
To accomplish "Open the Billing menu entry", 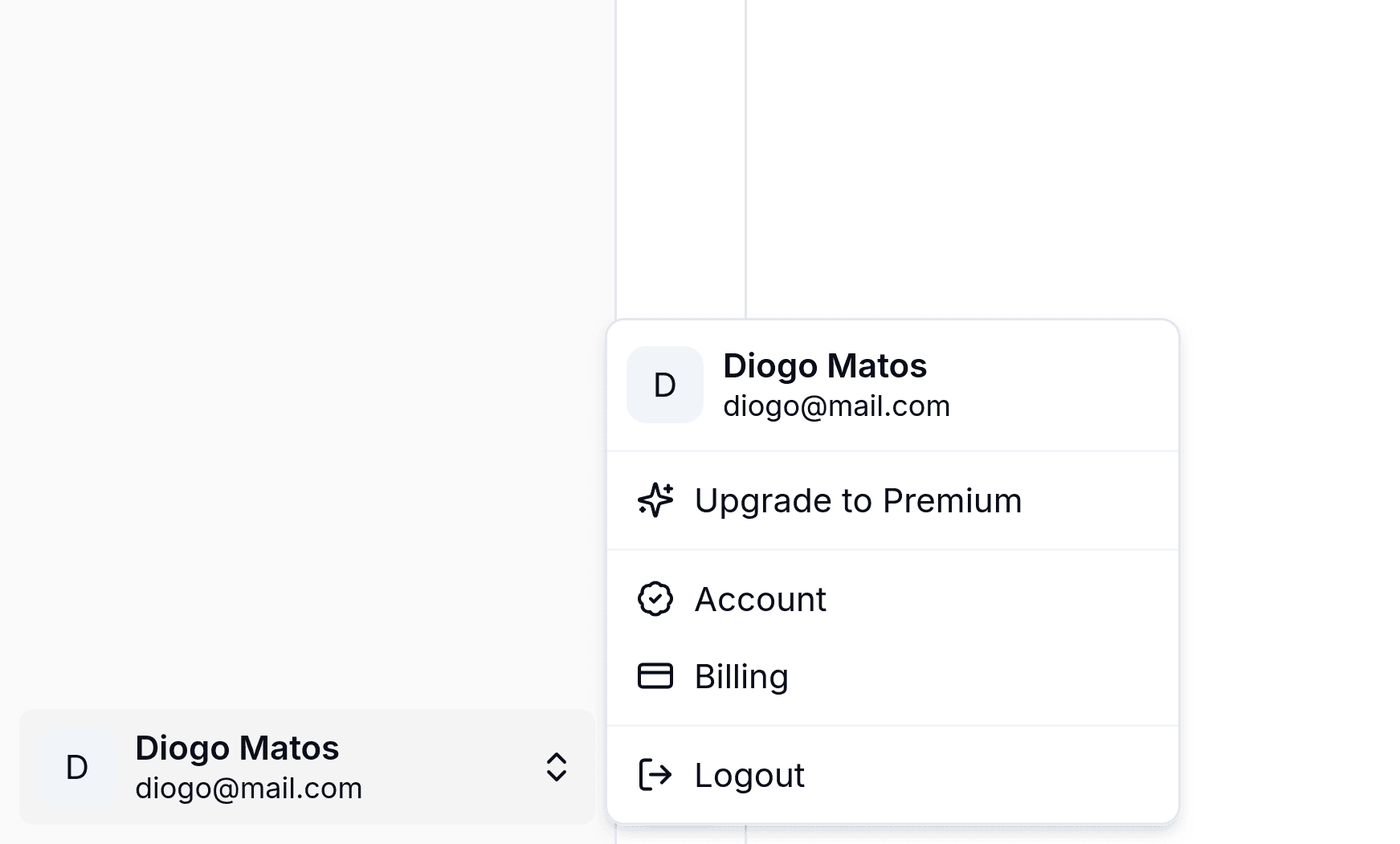I will click(892, 676).
